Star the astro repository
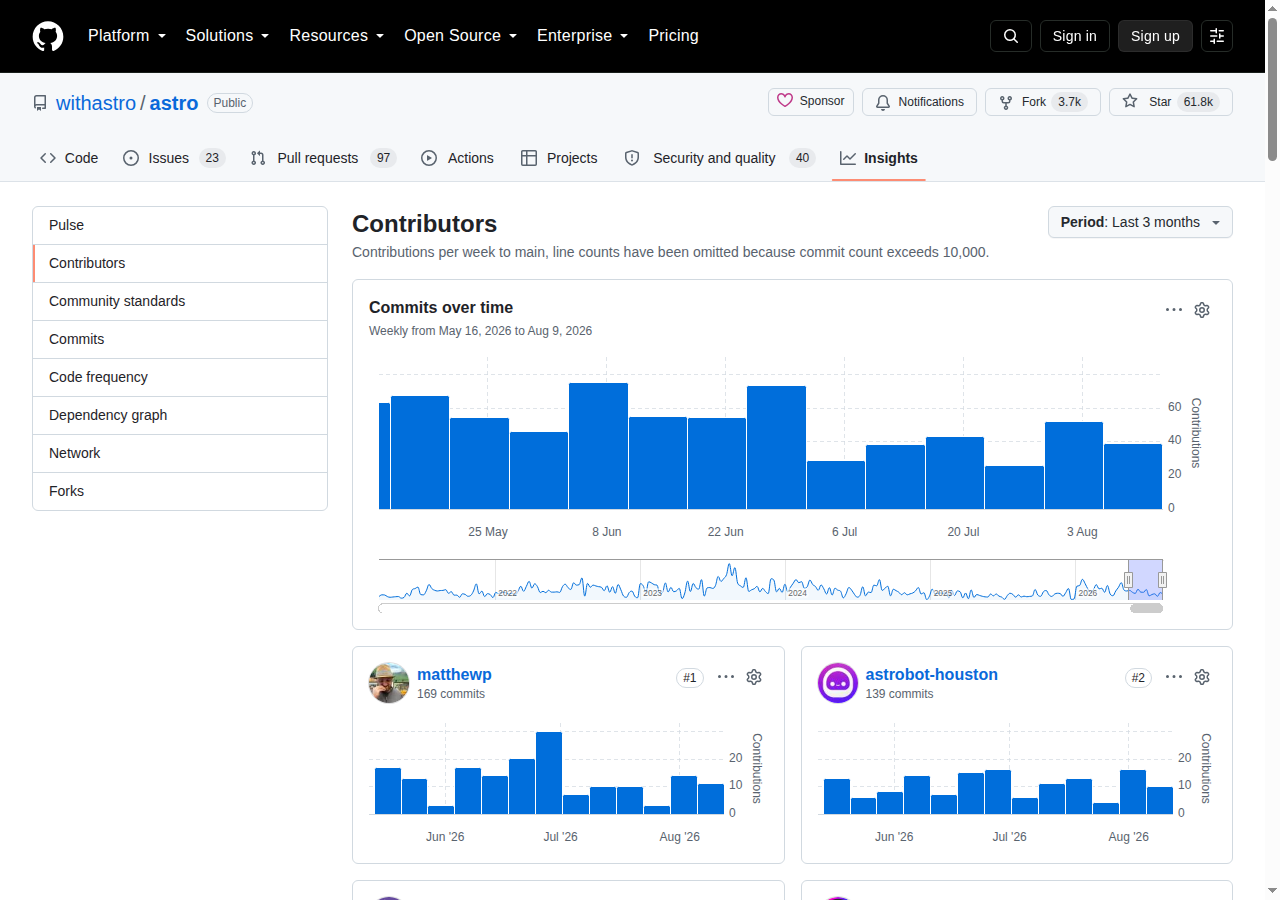Viewport: 1280px width, 900px height. (1171, 102)
